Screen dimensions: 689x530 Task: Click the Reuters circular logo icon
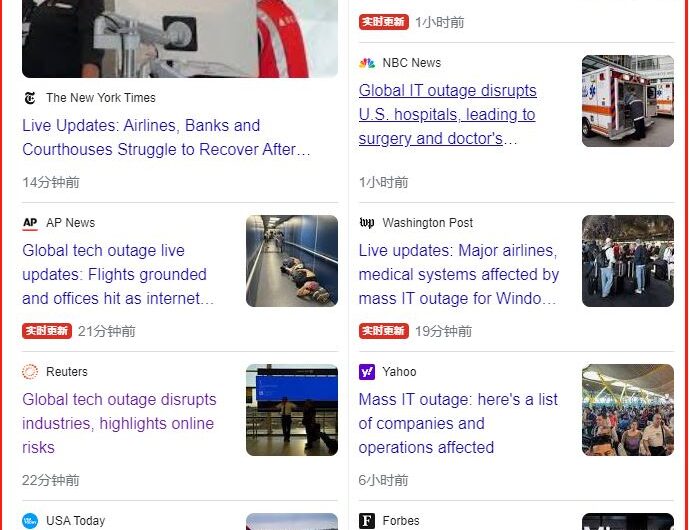pos(30,372)
